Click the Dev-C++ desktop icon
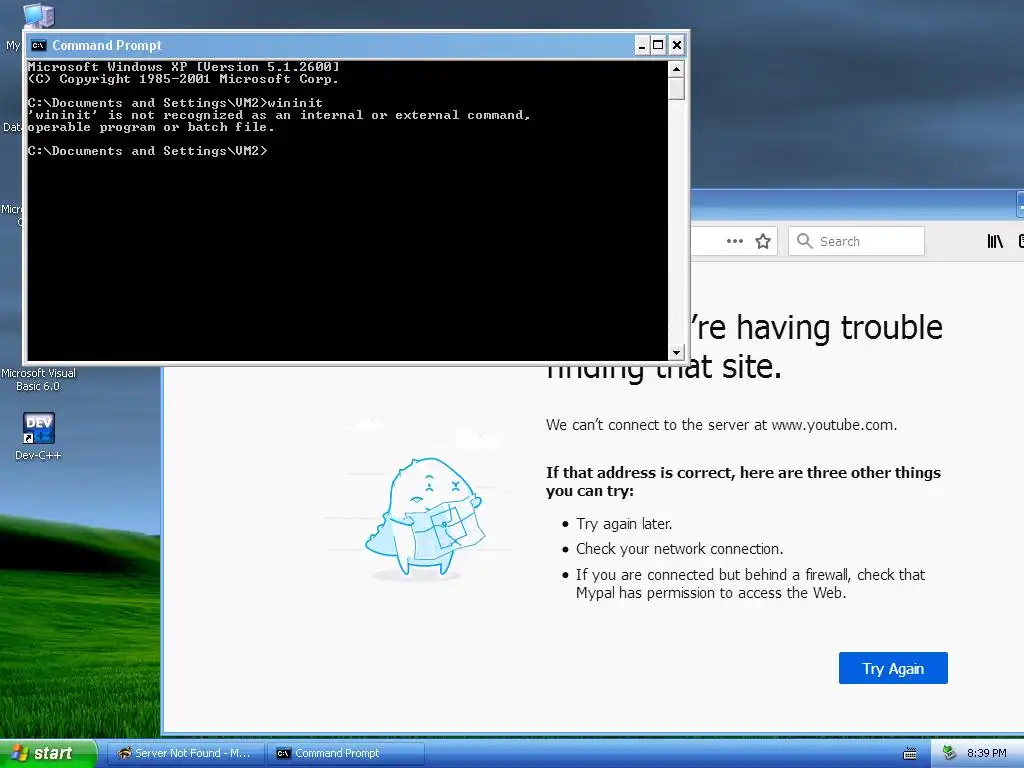Screen dimensions: 1024x768 coord(39,428)
